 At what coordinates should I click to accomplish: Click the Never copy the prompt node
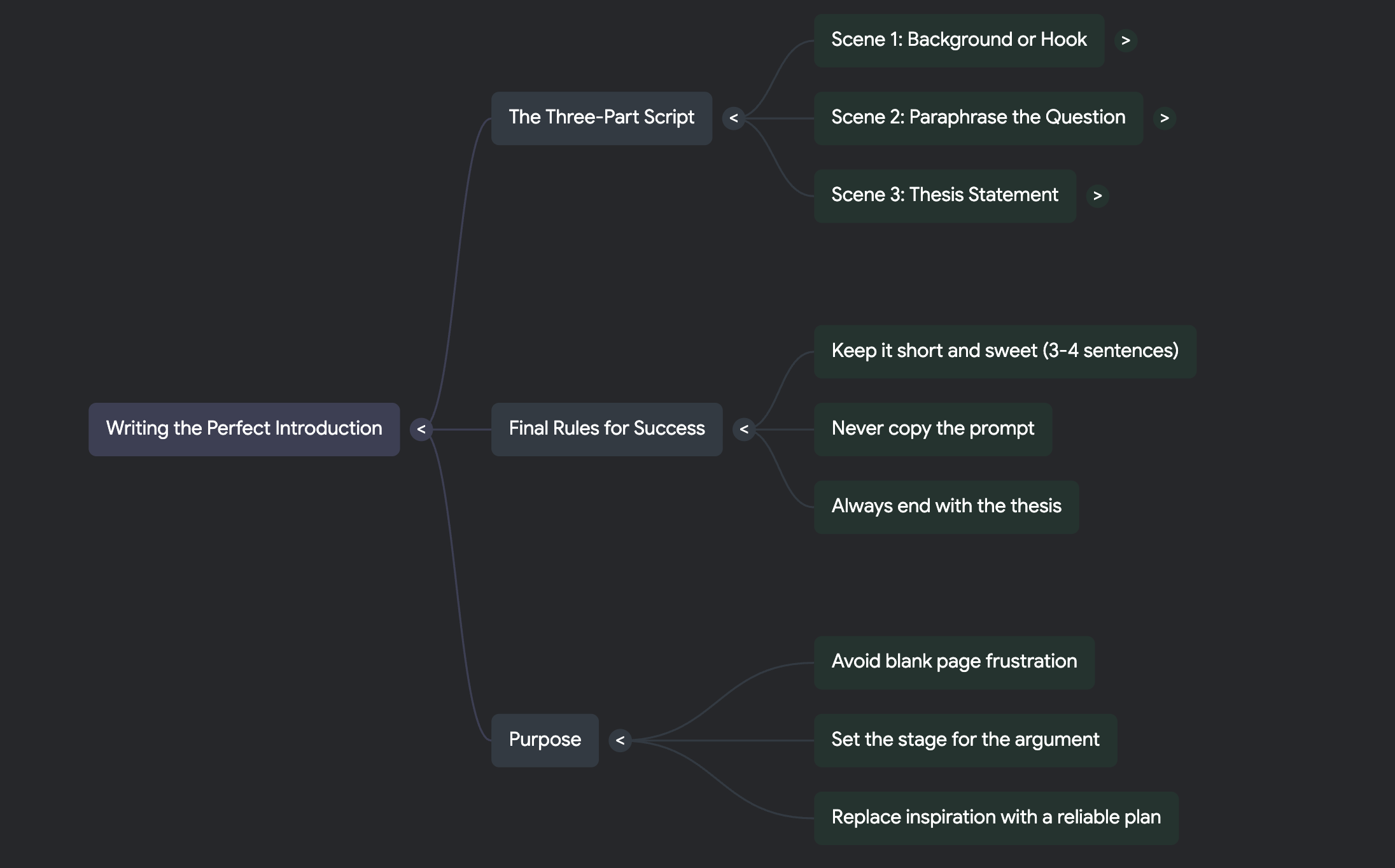(932, 429)
